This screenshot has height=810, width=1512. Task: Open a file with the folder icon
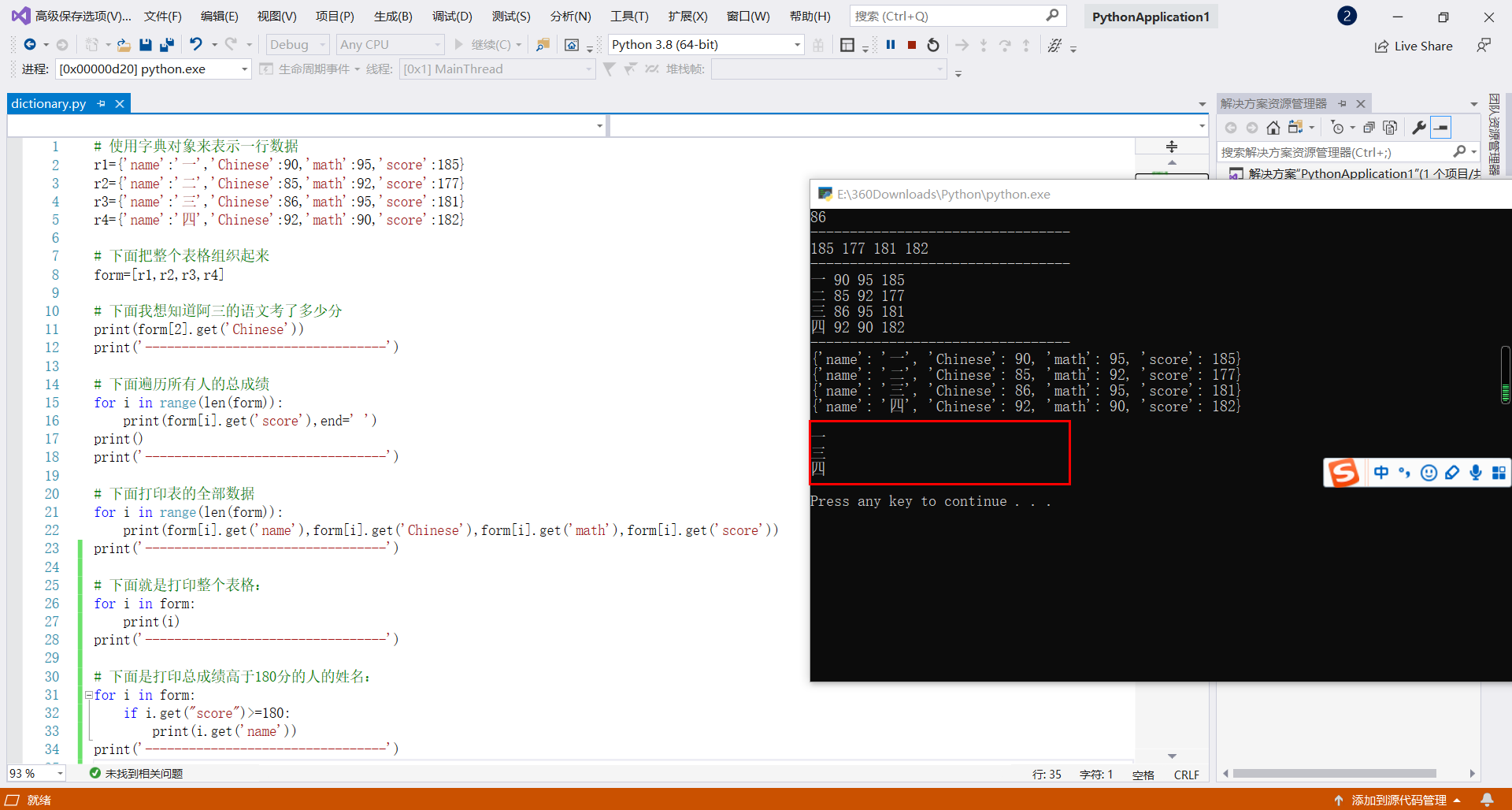pyautogui.click(x=124, y=45)
